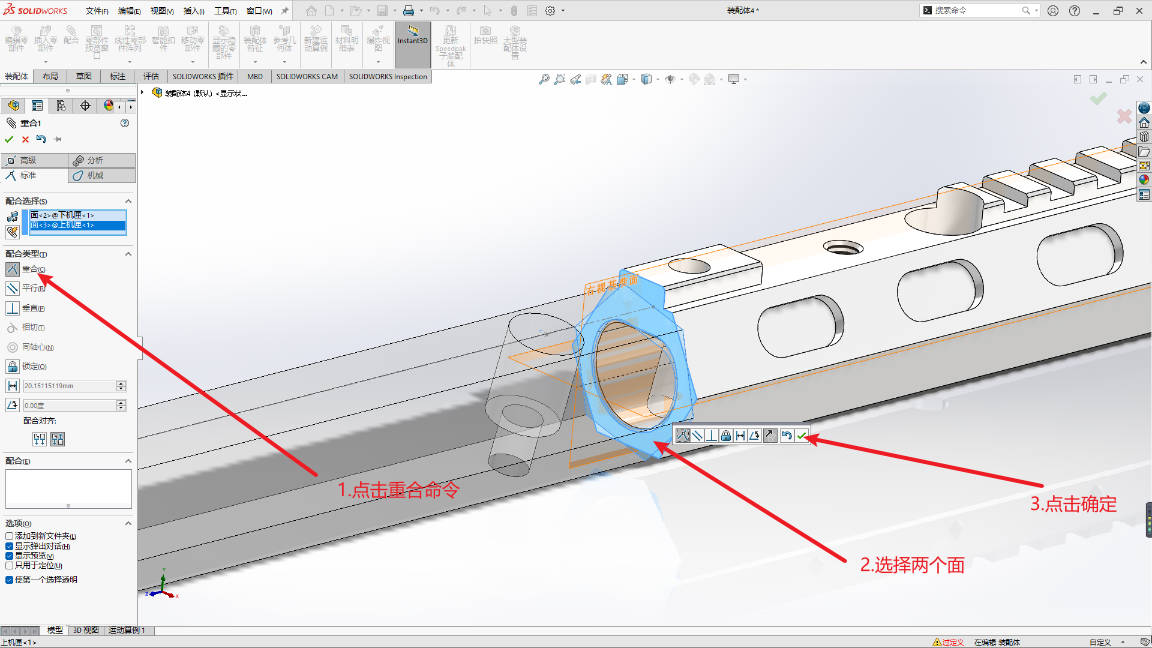Click angle icon on floating mate toolbar
The height and width of the screenshot is (648, 1152).
[x=755, y=436]
